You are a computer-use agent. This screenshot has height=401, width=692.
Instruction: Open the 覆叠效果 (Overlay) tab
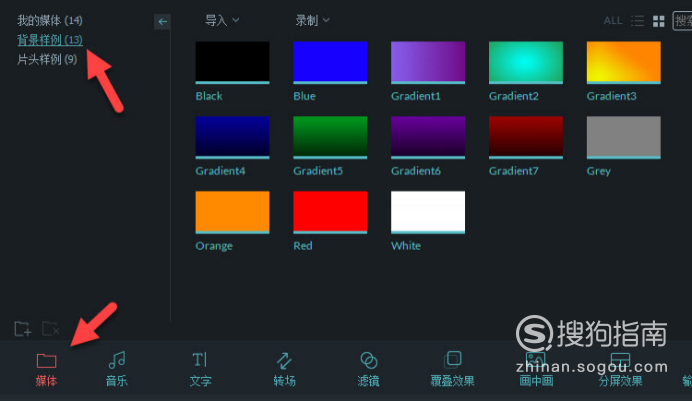(x=452, y=370)
